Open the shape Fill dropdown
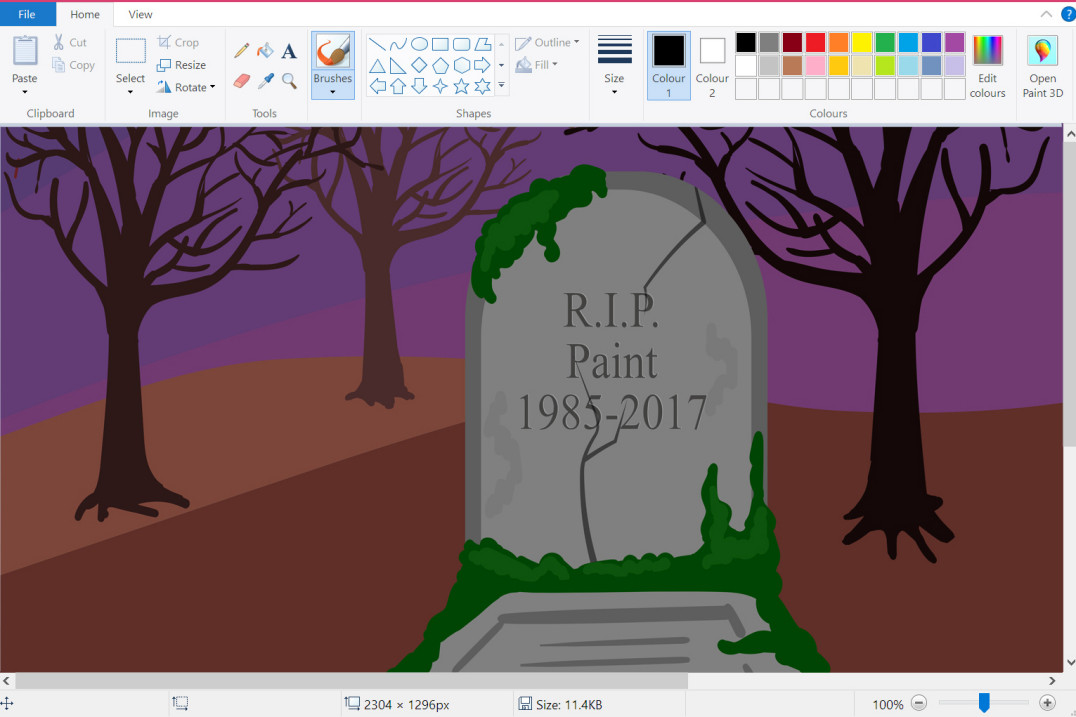The width and height of the screenshot is (1076, 717). 536,64
